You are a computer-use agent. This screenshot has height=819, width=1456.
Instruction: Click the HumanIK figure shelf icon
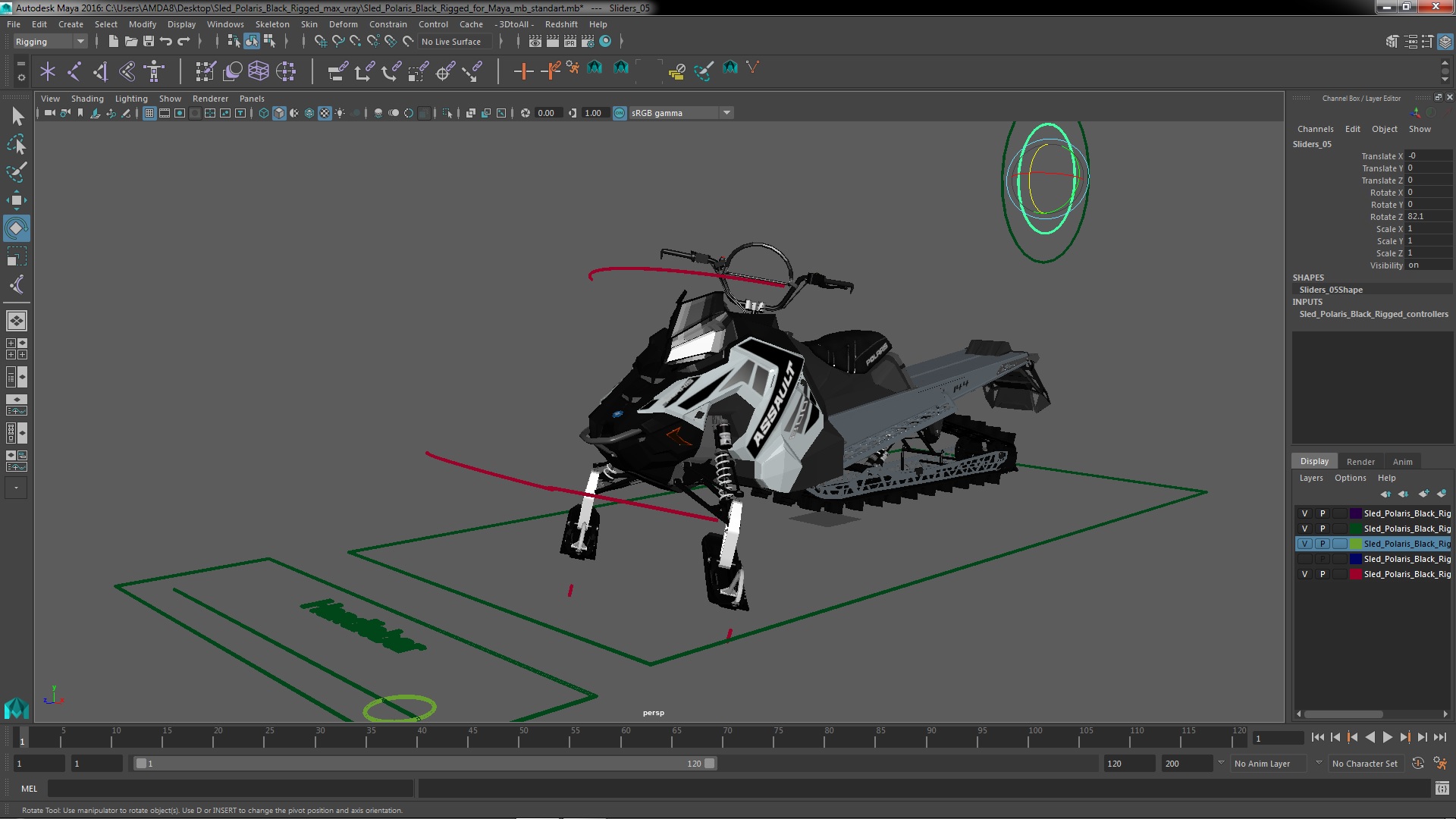[x=154, y=71]
